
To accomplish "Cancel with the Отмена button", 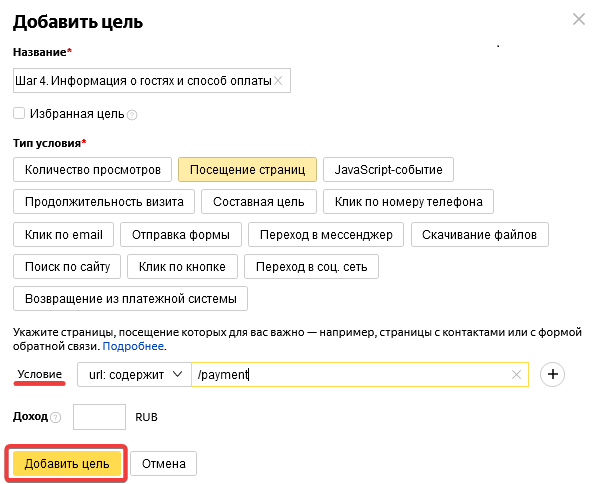I will (x=164, y=464).
